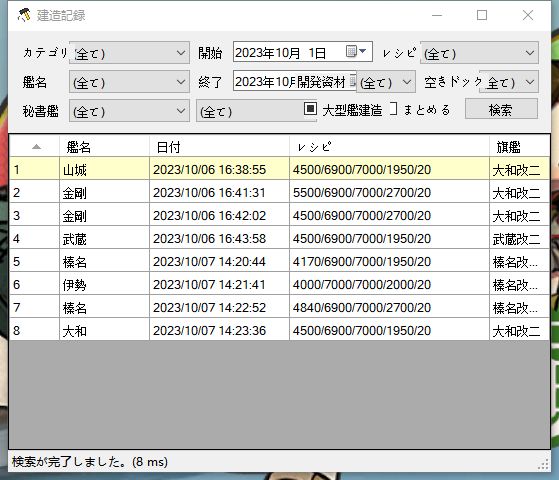Expand the 空きドック dropdown
The image size is (559, 480).
point(509,82)
